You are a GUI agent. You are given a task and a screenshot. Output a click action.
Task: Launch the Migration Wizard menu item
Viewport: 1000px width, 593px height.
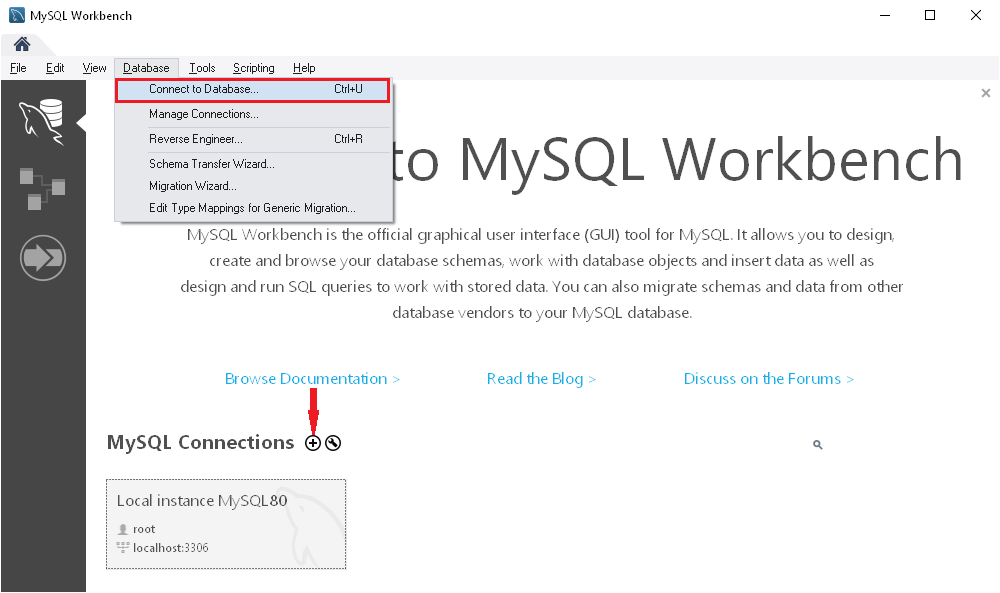pyautogui.click(x=193, y=185)
